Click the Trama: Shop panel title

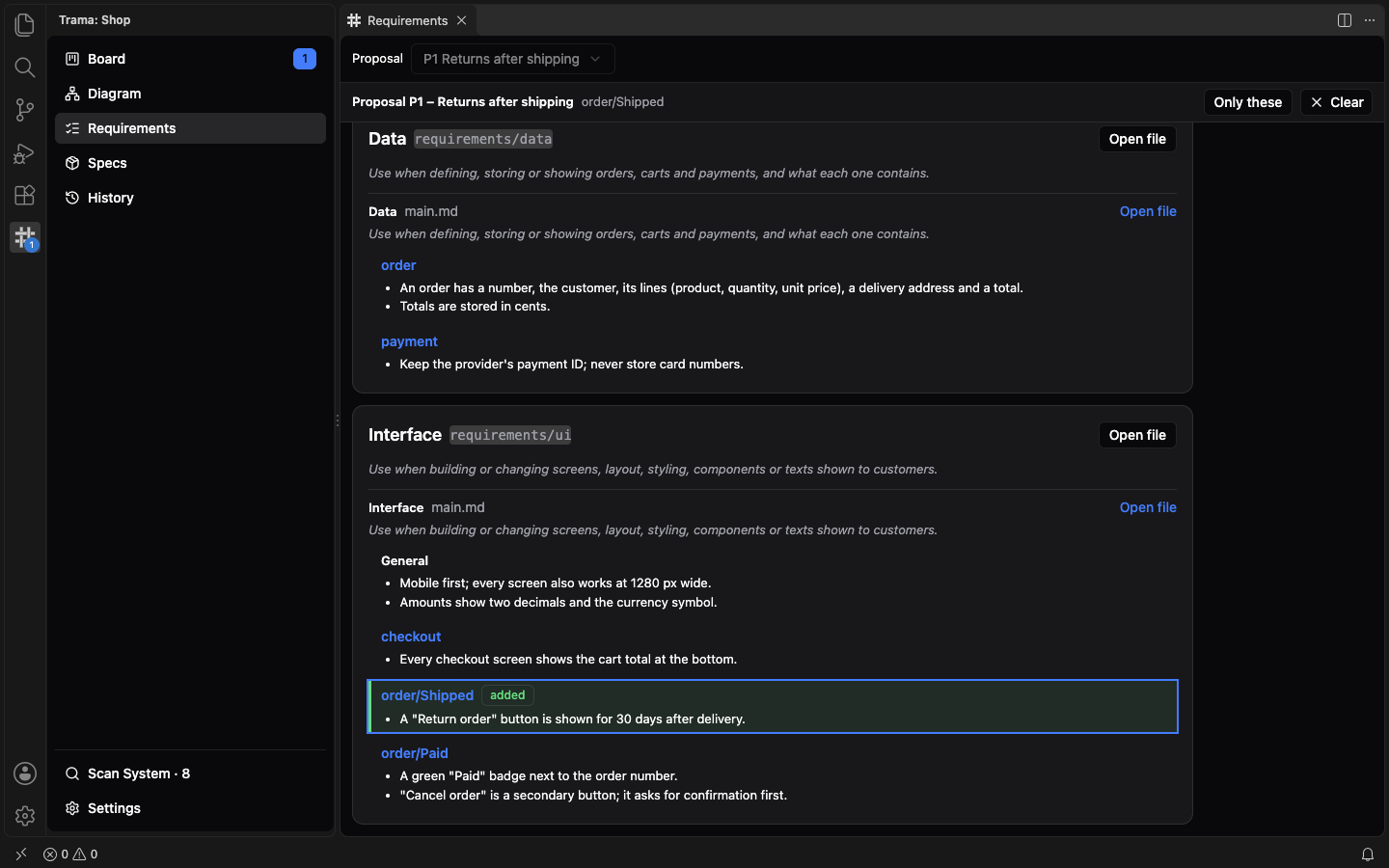95,20
